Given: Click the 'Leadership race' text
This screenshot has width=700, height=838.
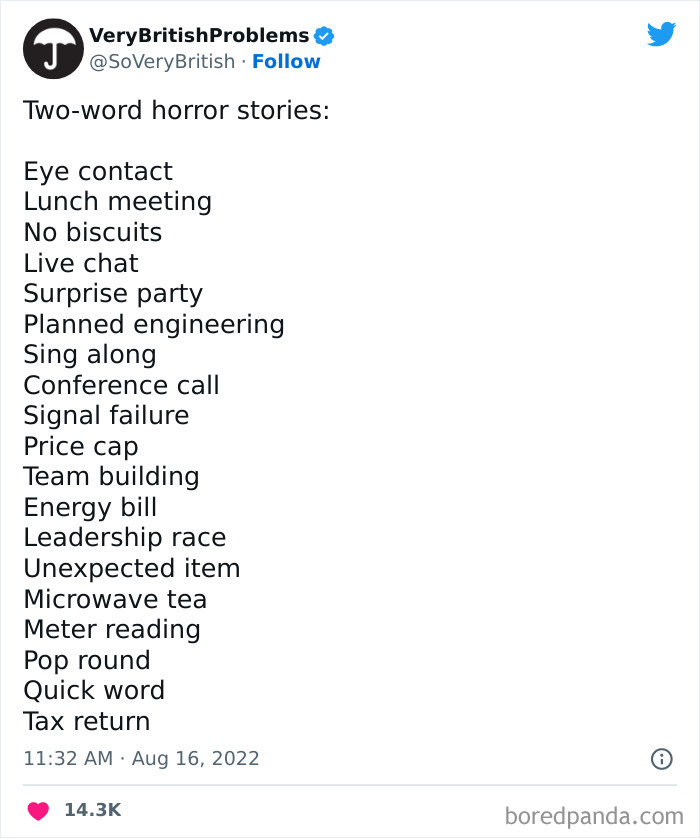Looking at the screenshot, I should click(125, 537).
